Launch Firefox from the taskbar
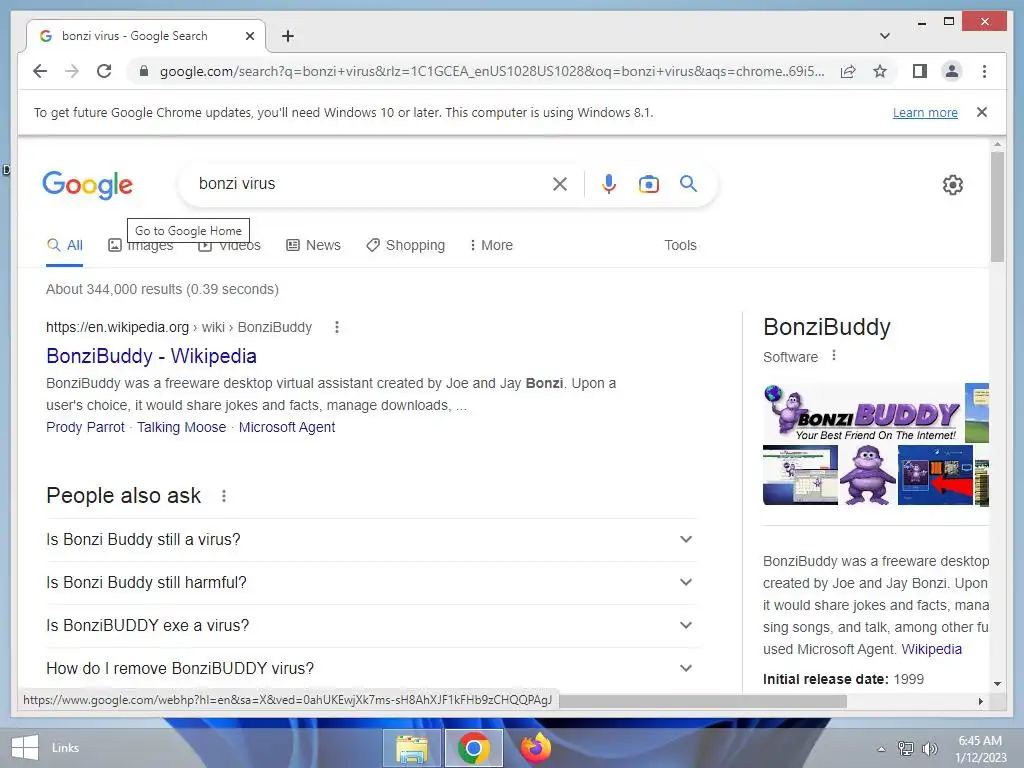 pos(536,748)
